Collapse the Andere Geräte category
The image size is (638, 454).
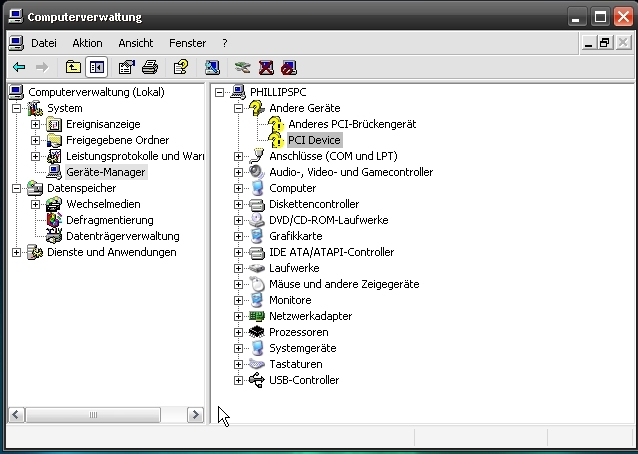point(238,108)
